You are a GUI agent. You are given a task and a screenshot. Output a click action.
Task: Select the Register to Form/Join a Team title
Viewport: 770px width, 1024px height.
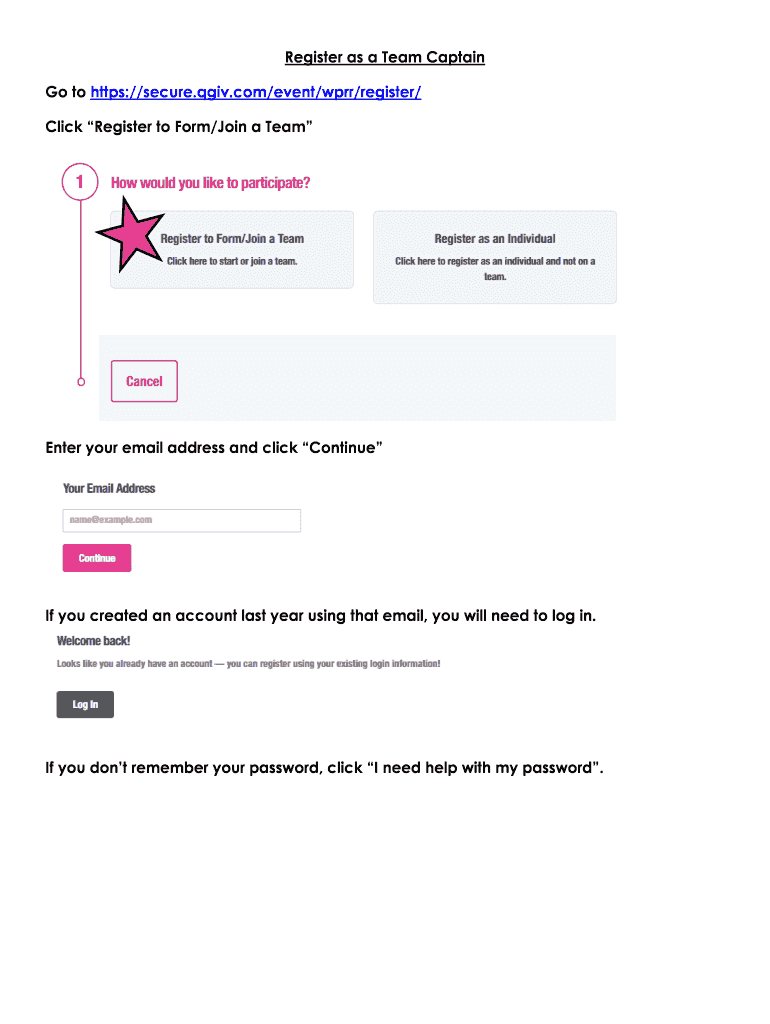click(x=232, y=239)
